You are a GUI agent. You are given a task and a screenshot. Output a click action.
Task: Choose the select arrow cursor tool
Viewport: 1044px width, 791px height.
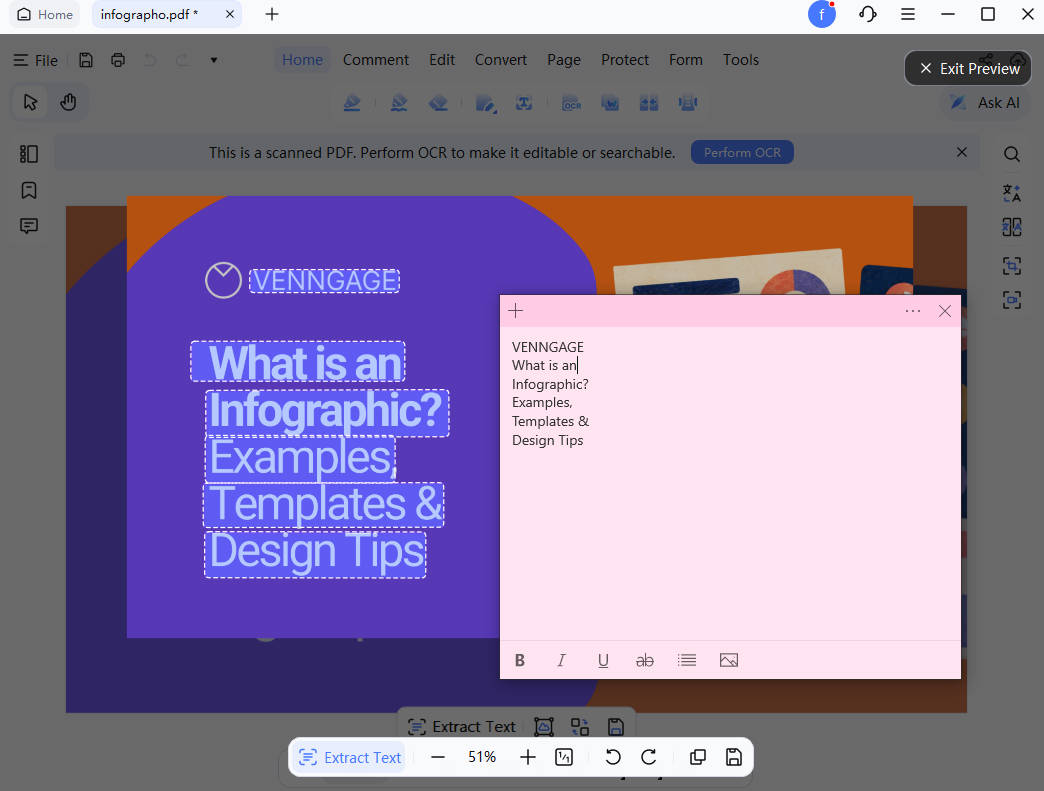(x=30, y=103)
